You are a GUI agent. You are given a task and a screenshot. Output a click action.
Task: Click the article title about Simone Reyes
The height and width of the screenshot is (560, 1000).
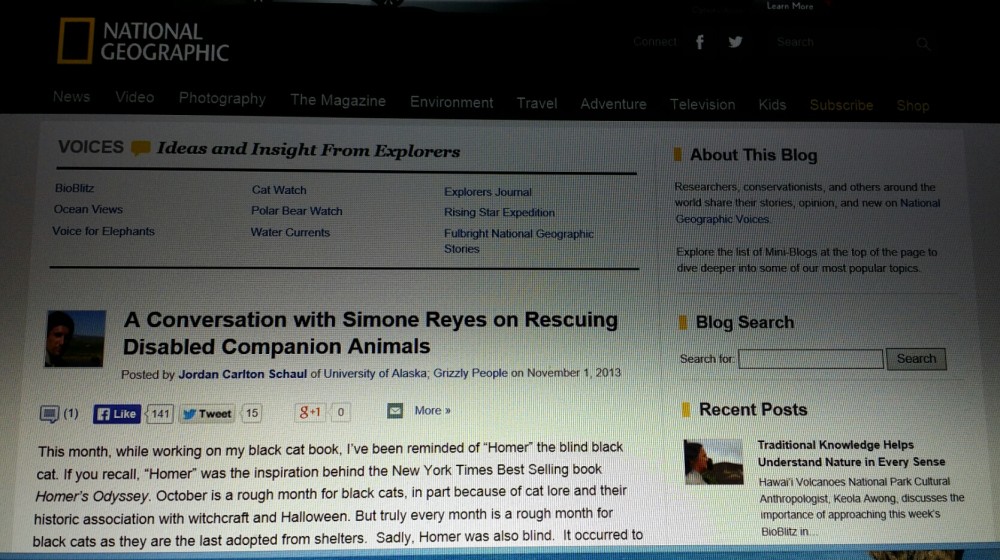[x=371, y=333]
